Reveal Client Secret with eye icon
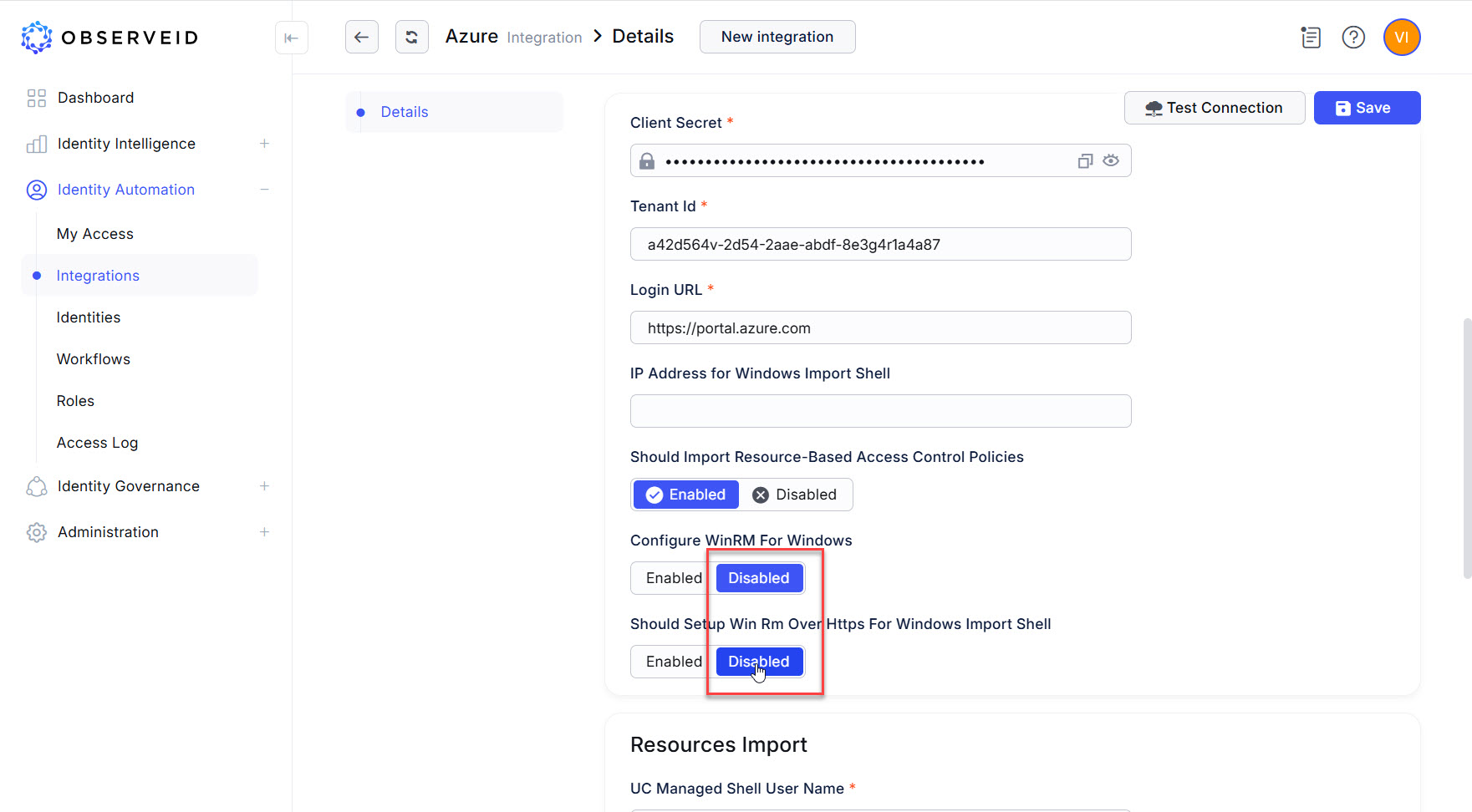The width and height of the screenshot is (1472, 812). coord(1111,160)
